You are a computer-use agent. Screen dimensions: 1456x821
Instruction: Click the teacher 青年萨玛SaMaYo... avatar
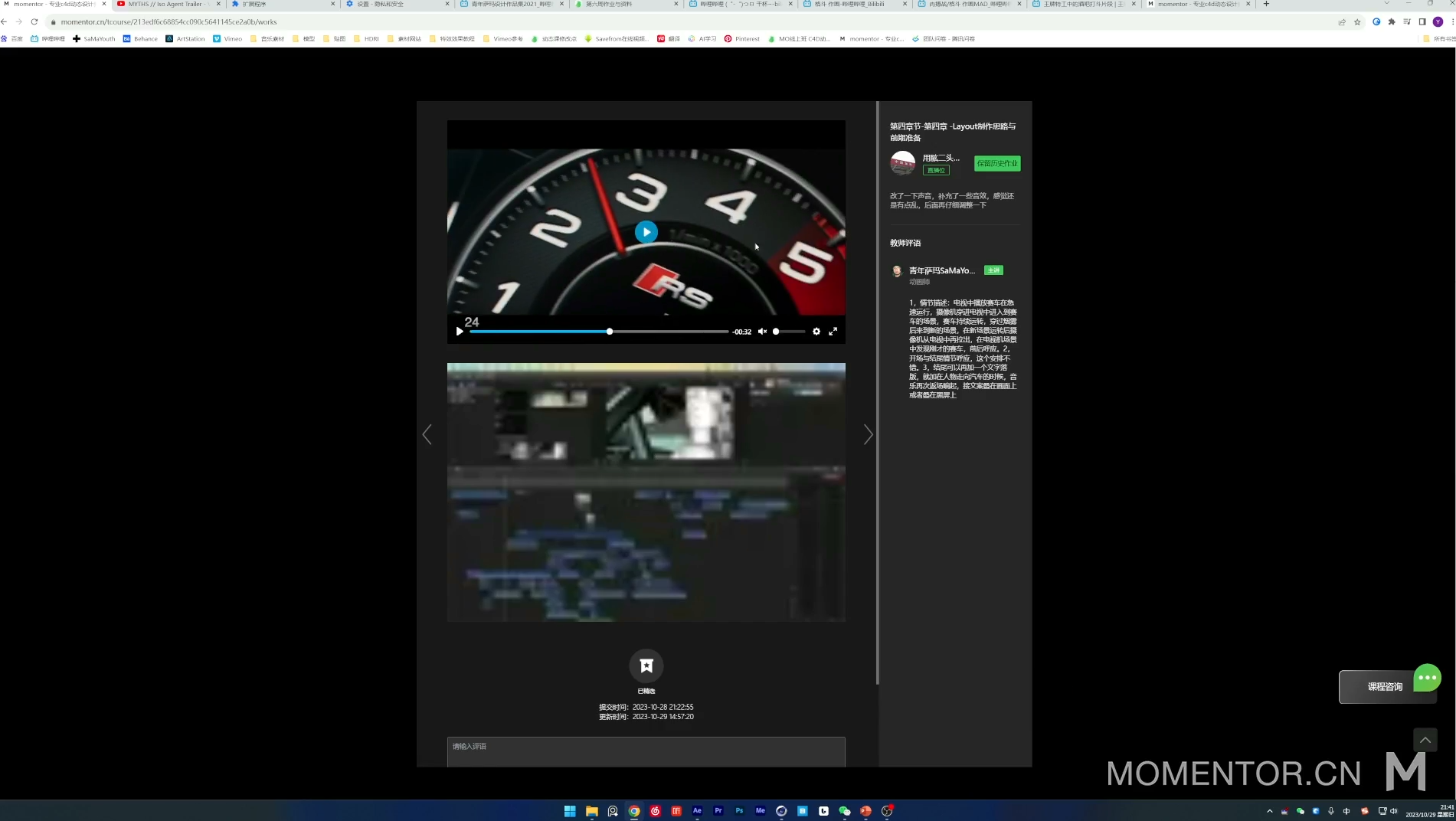tap(897, 271)
